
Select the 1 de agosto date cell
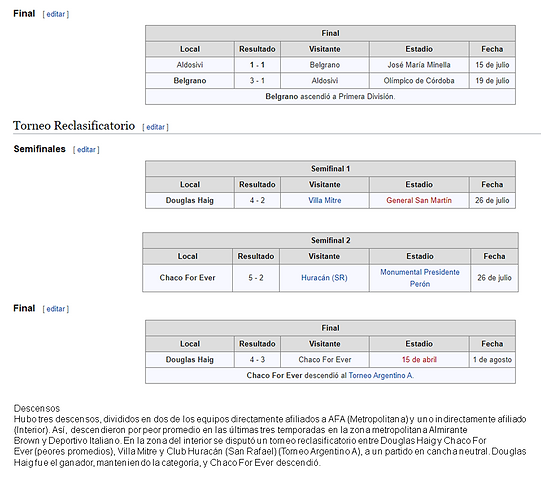(x=492, y=360)
